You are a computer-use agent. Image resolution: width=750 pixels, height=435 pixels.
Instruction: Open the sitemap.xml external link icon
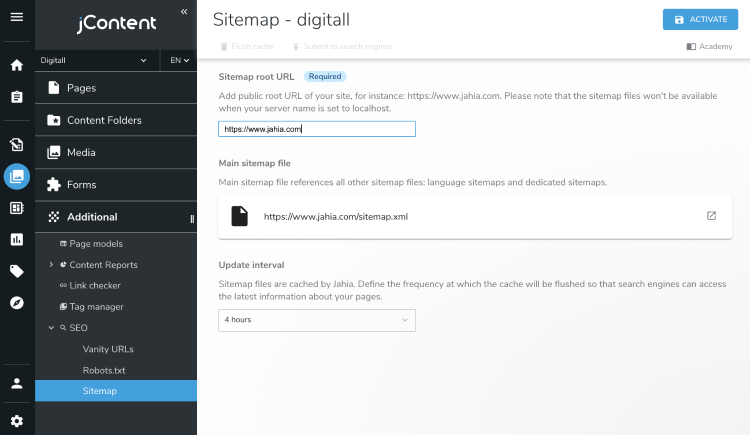(x=711, y=216)
